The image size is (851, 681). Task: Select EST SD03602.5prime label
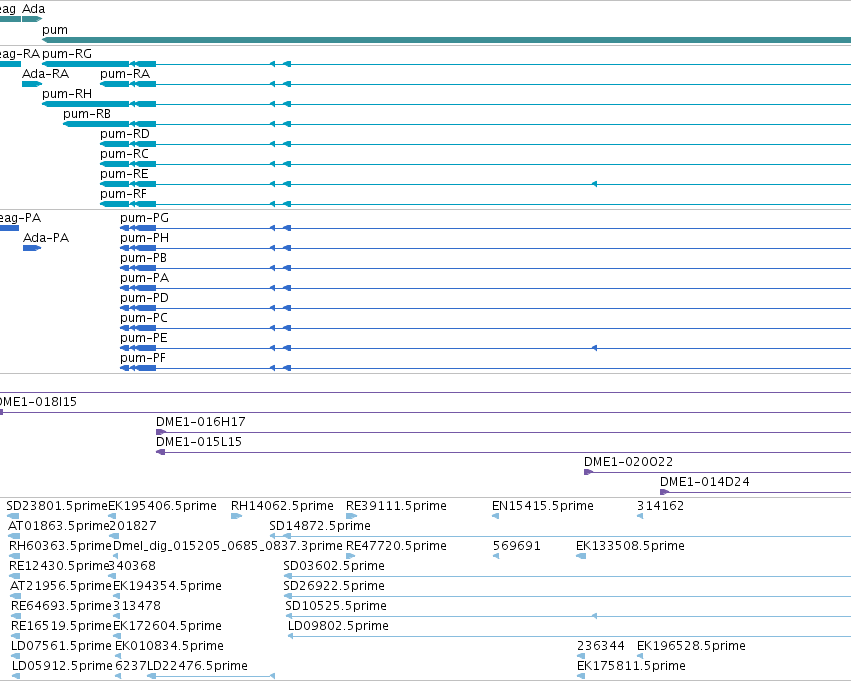[x=334, y=566]
